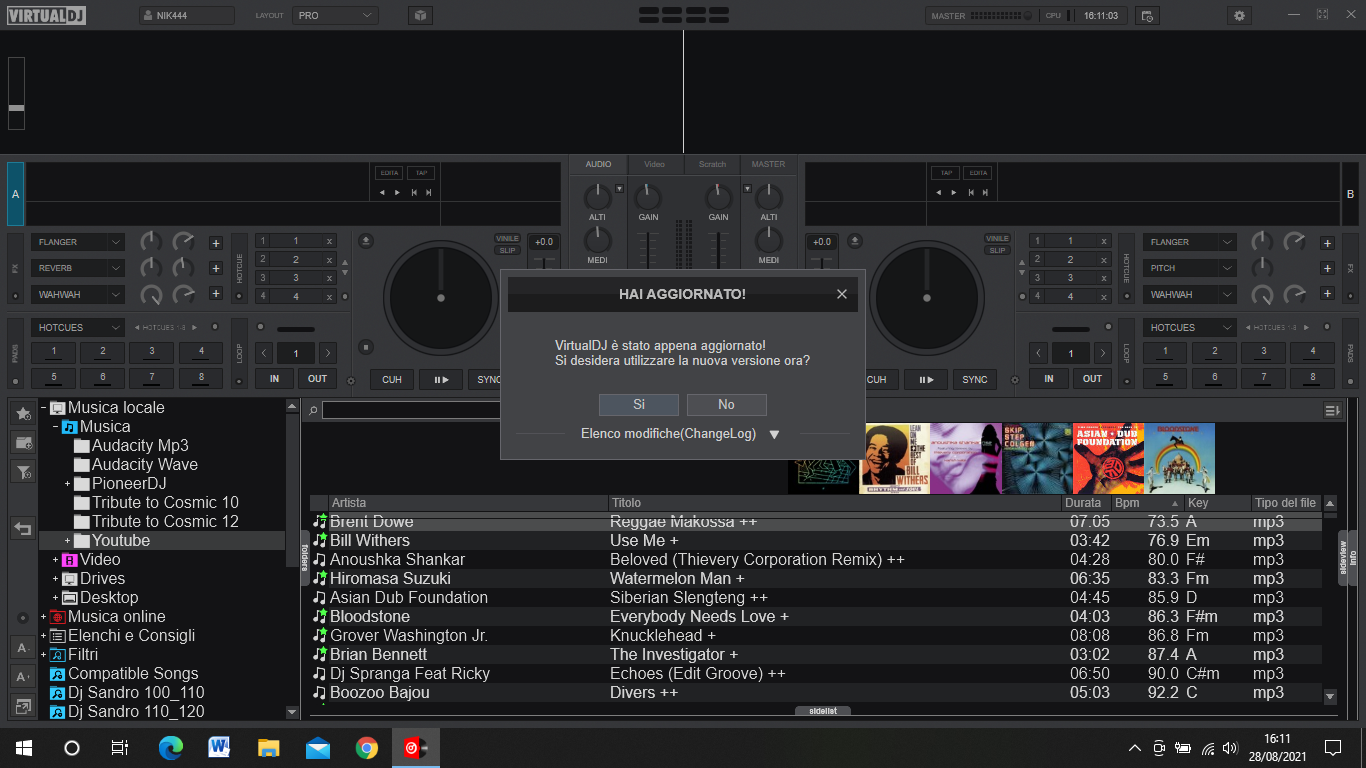Toggle SLIP mode on deck A
1366x768 pixels.
pyautogui.click(x=508, y=250)
